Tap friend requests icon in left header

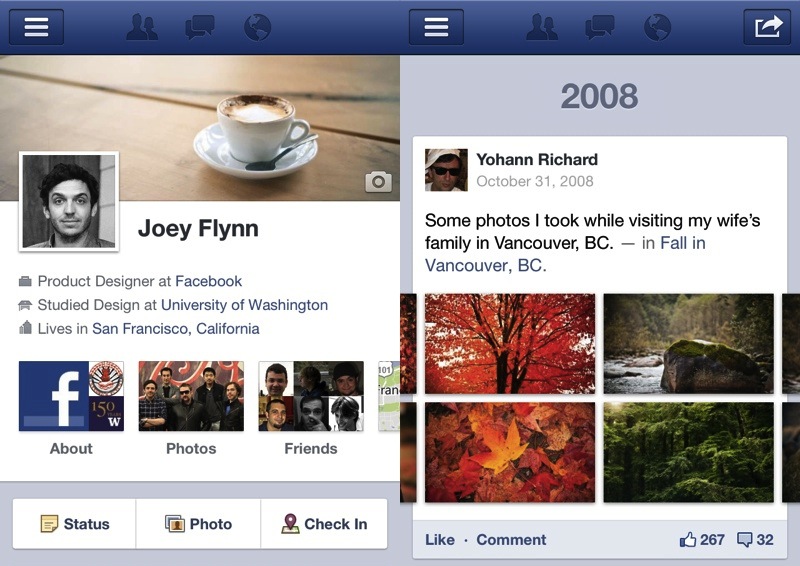coord(142,27)
